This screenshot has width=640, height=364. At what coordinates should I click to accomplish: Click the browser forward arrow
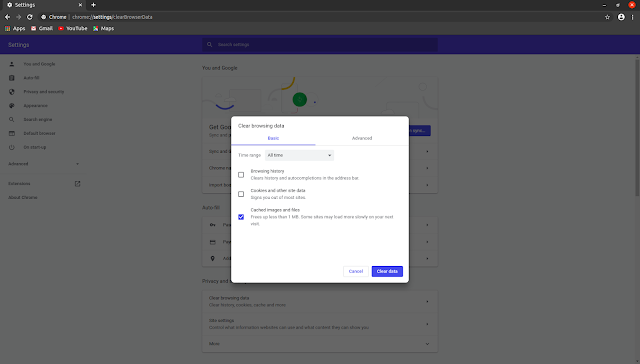[x=18, y=17]
